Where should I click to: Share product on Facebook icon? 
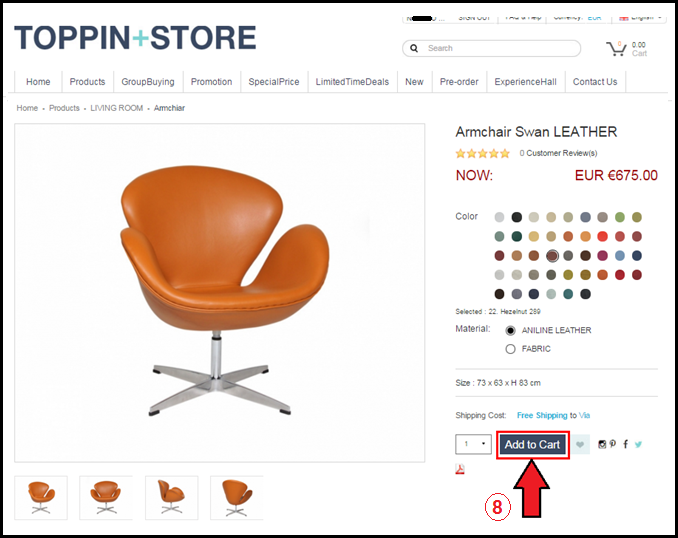[x=625, y=444]
